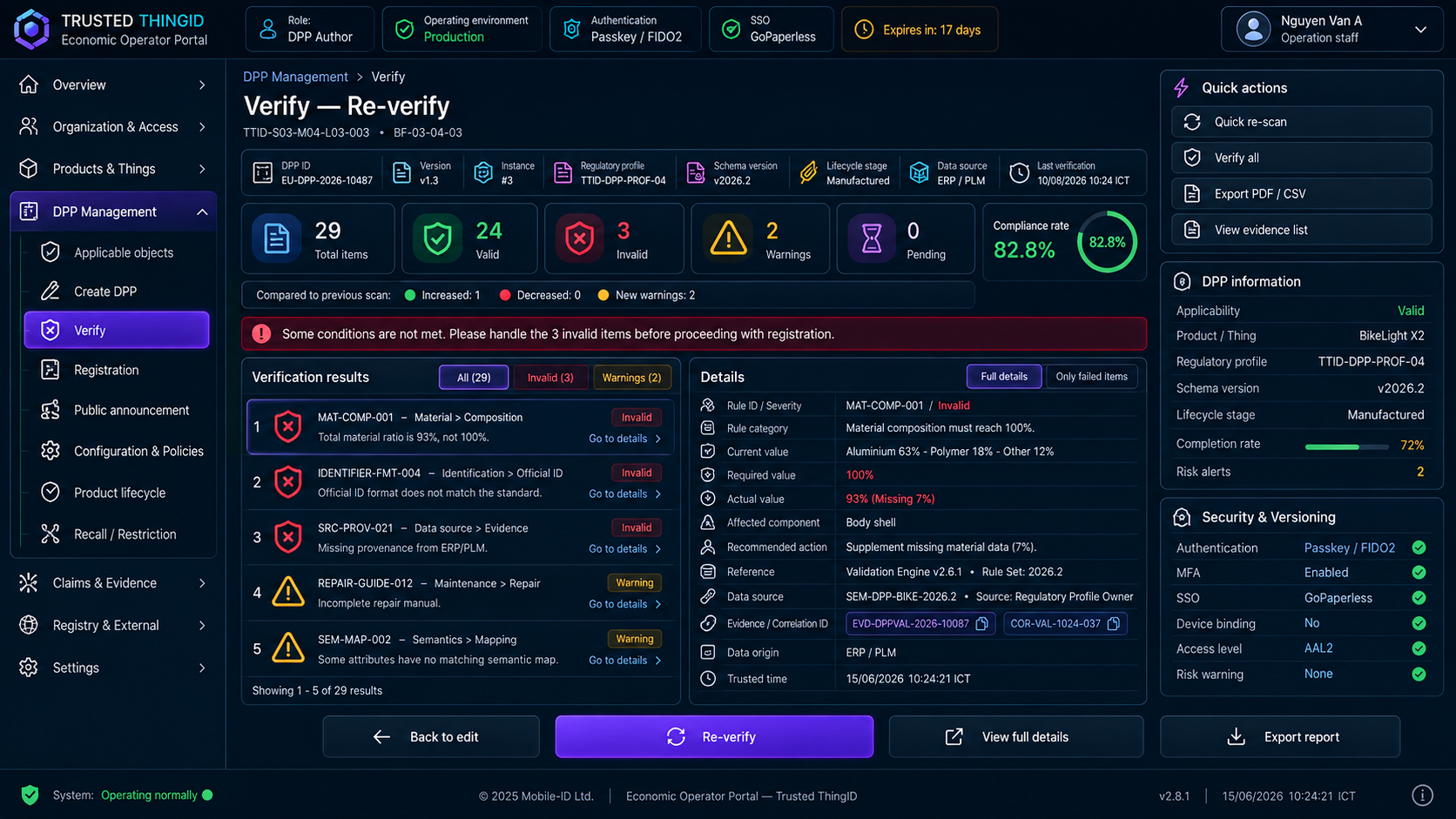Click Export PDF / CSV action
Image resolution: width=1456 pixels, height=819 pixels.
tap(1301, 194)
